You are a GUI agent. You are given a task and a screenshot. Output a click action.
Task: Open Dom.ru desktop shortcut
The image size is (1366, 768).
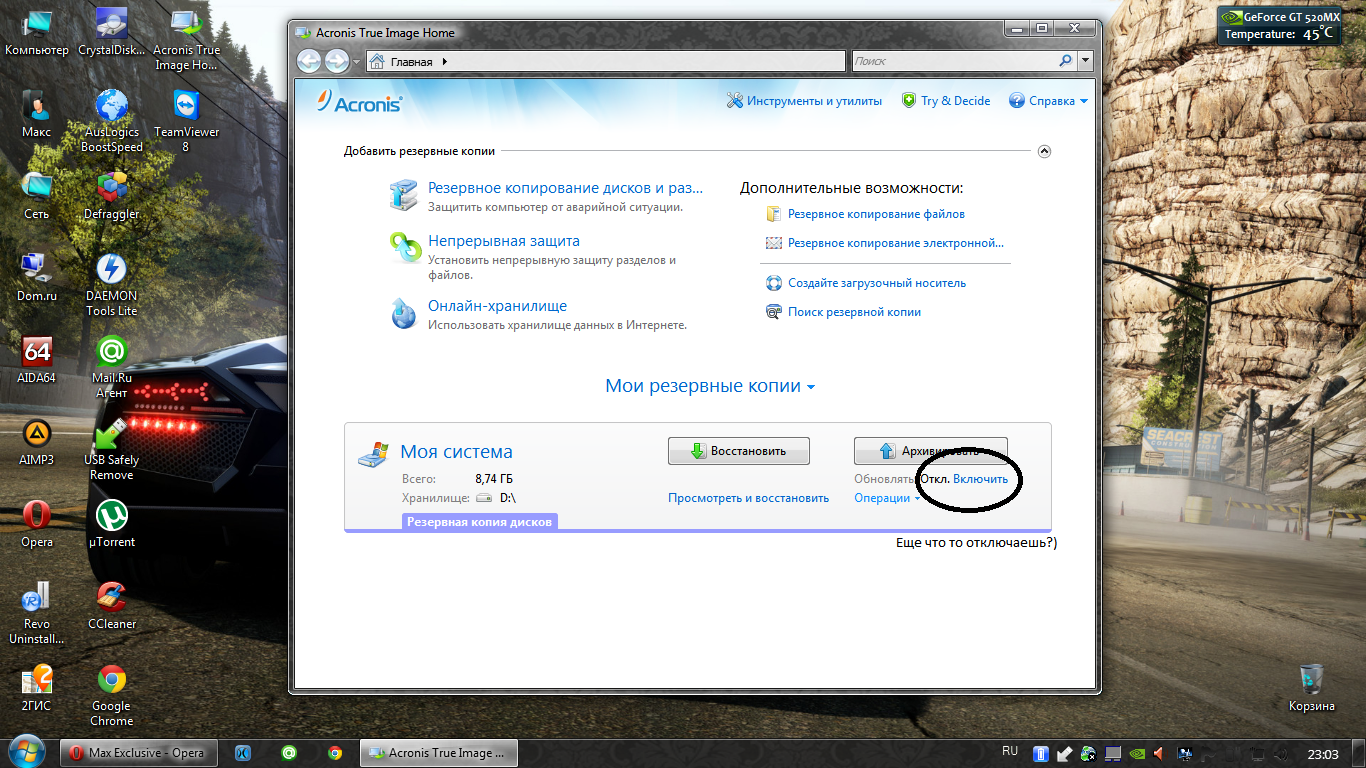coord(37,277)
